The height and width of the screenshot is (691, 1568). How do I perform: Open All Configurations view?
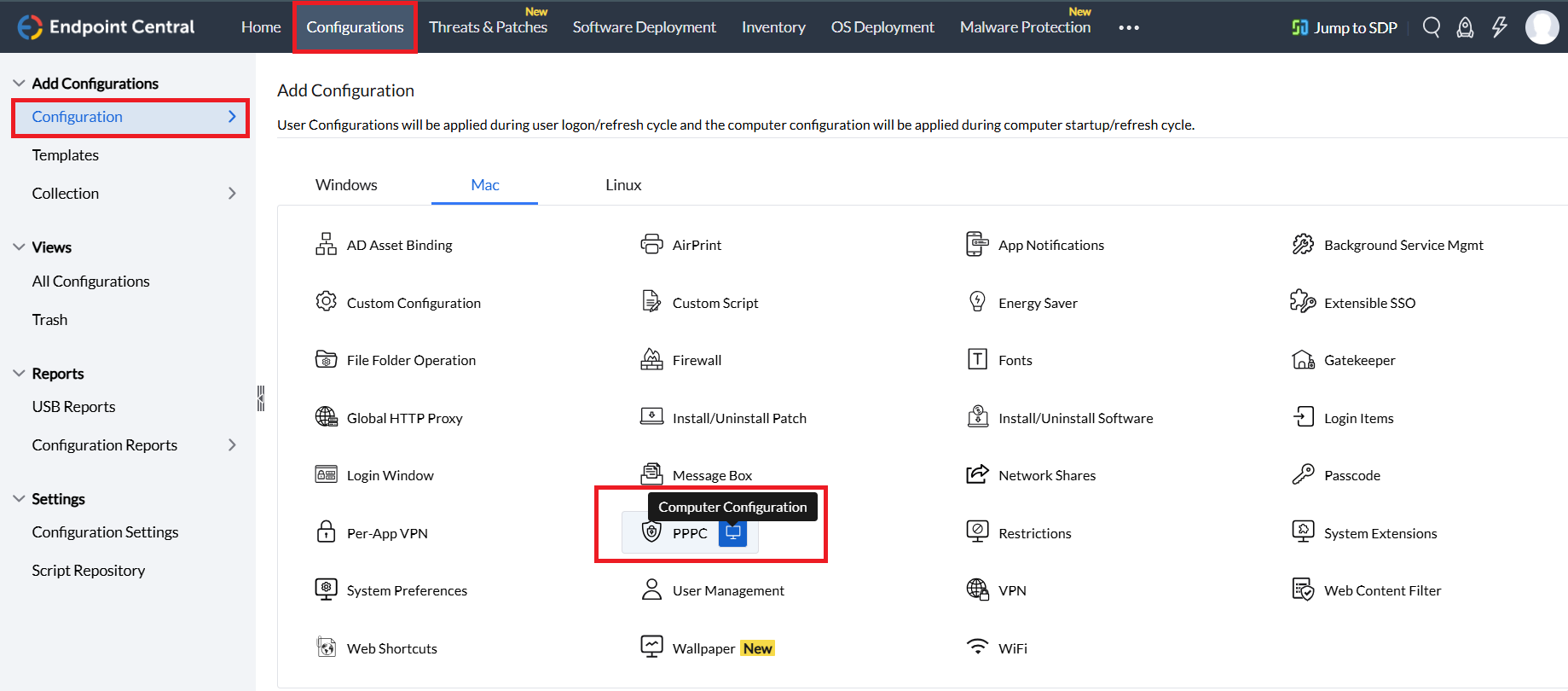[90, 282]
